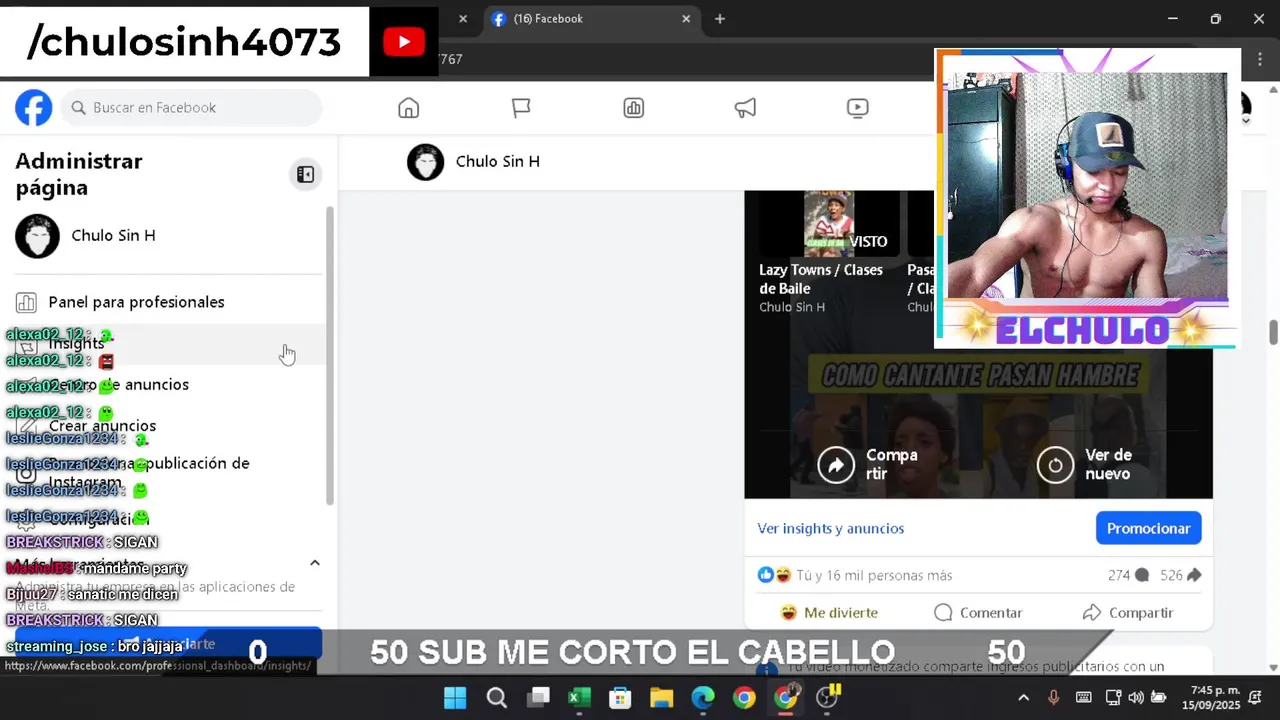
Task: Click the Buscar en Facebook search field
Action: coord(191,108)
